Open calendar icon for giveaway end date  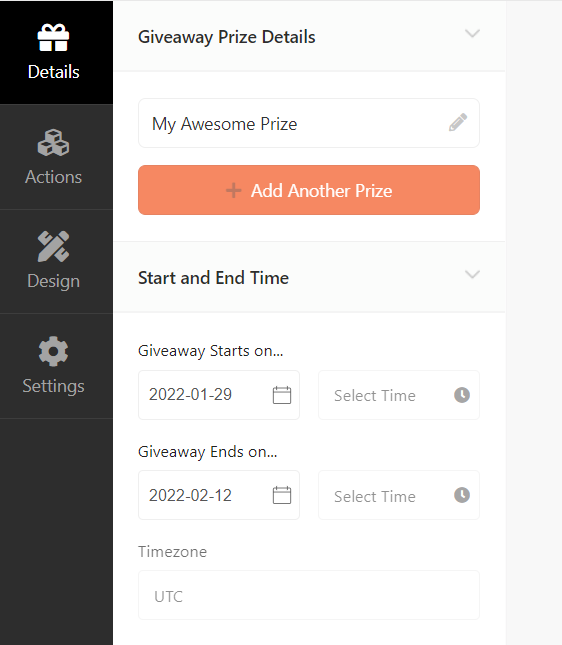[282, 495]
